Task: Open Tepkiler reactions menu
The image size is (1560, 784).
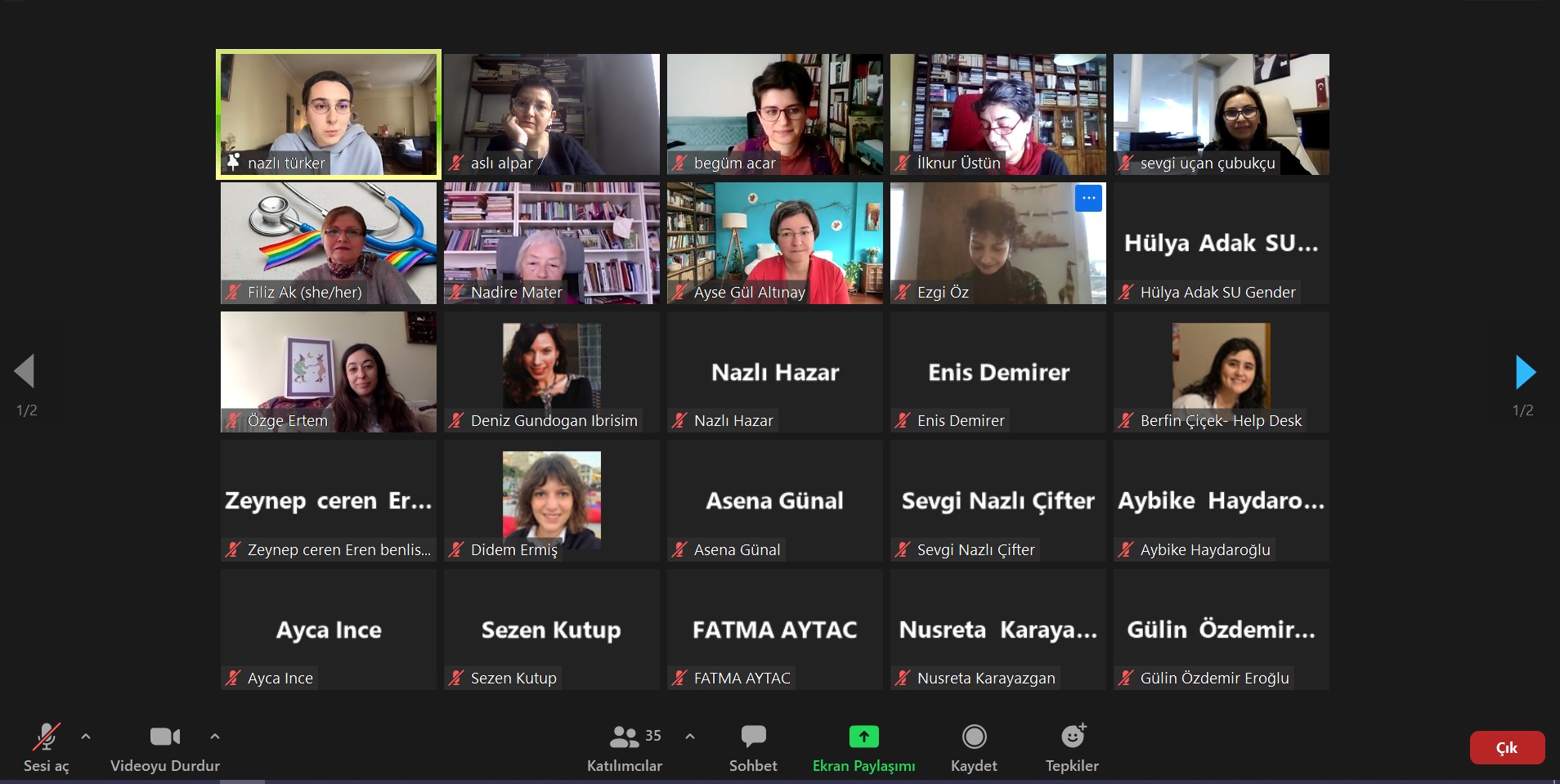Action: click(1072, 746)
